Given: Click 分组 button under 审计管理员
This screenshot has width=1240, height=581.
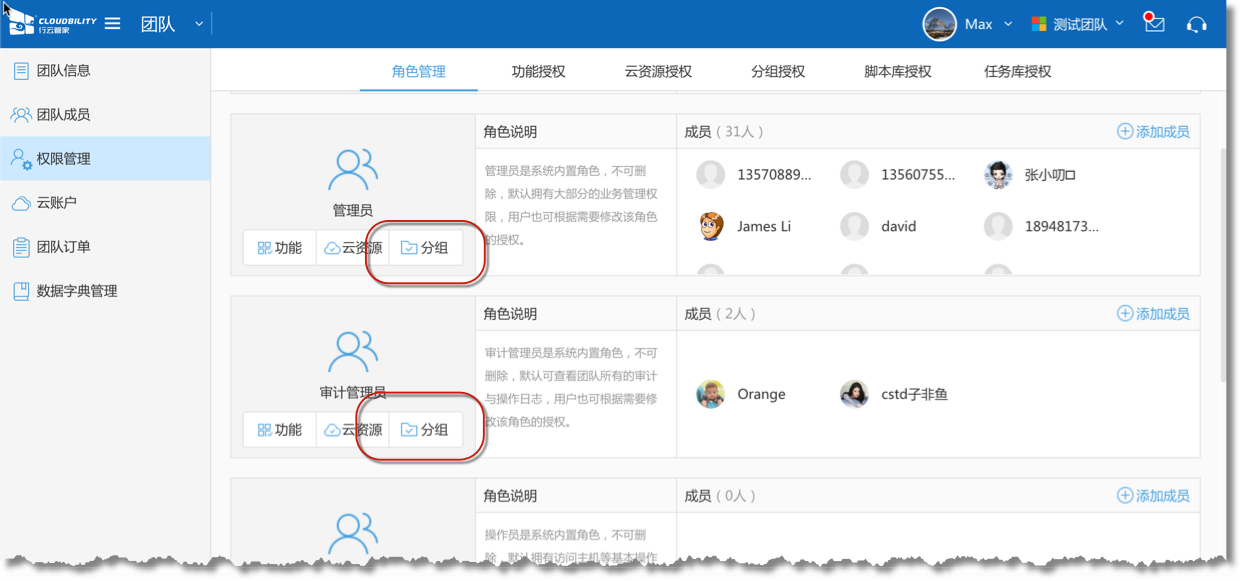Looking at the screenshot, I should tap(425, 430).
